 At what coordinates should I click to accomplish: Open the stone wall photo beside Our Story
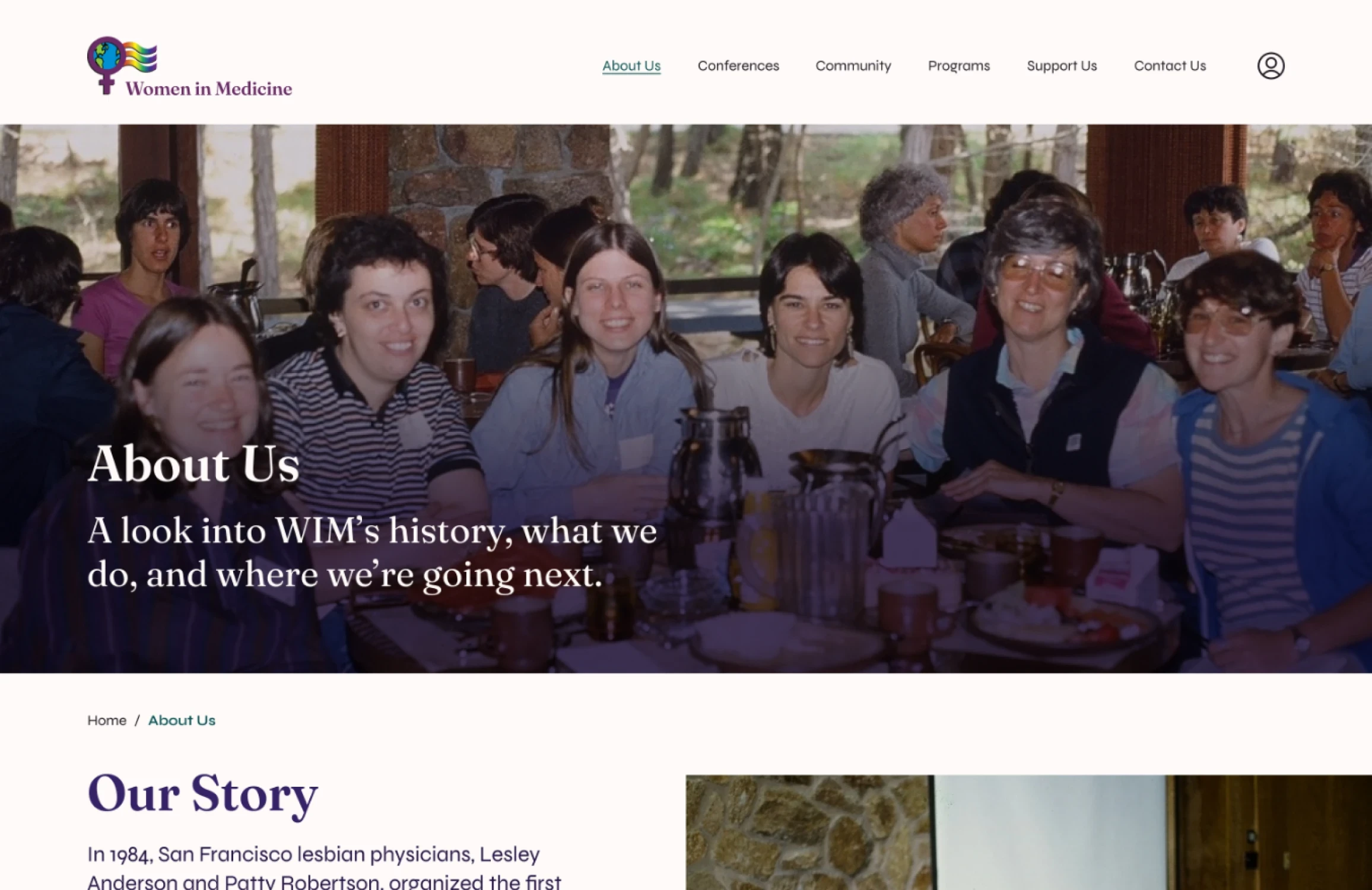coord(1029,832)
